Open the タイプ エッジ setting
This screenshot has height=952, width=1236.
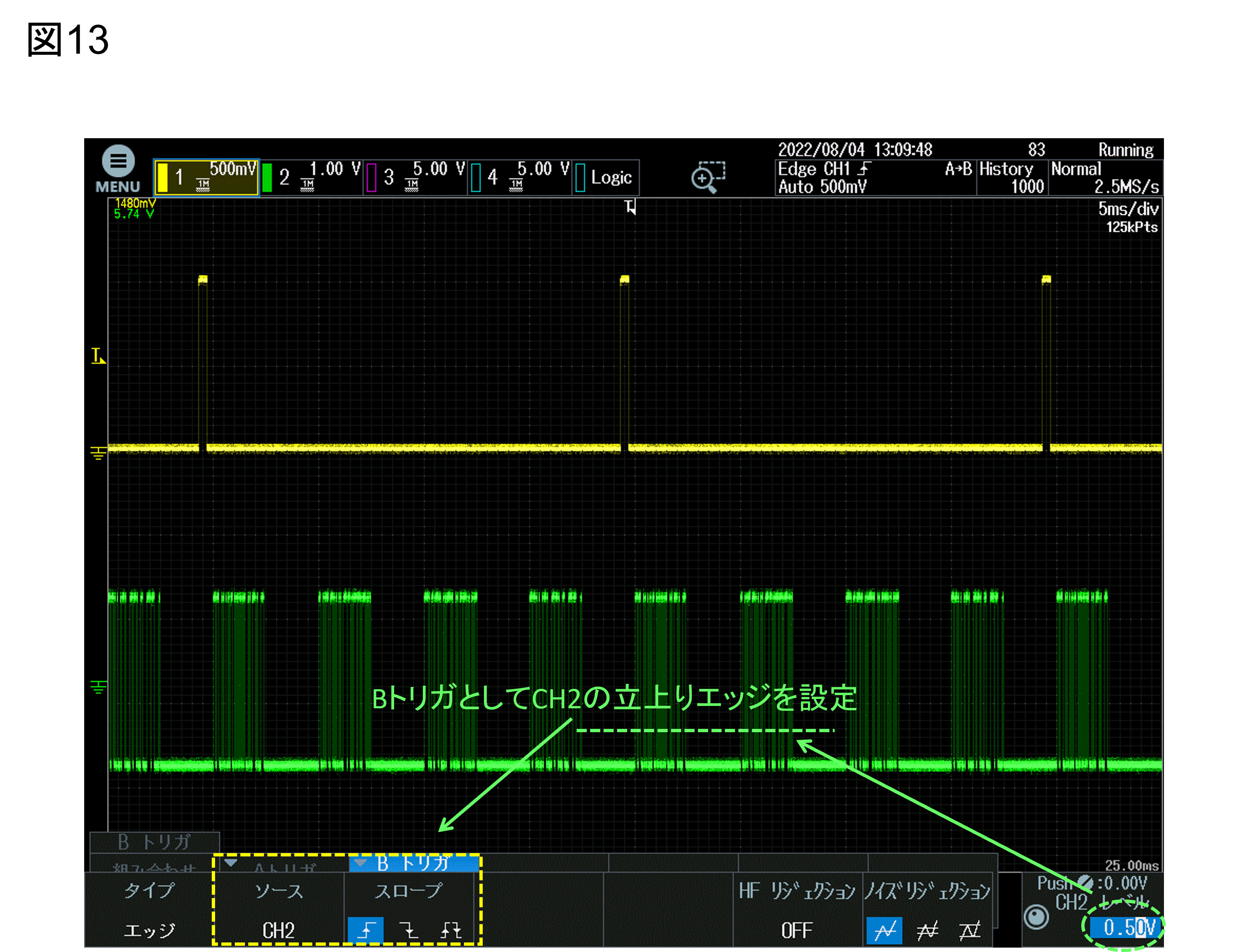pyautogui.click(x=149, y=910)
